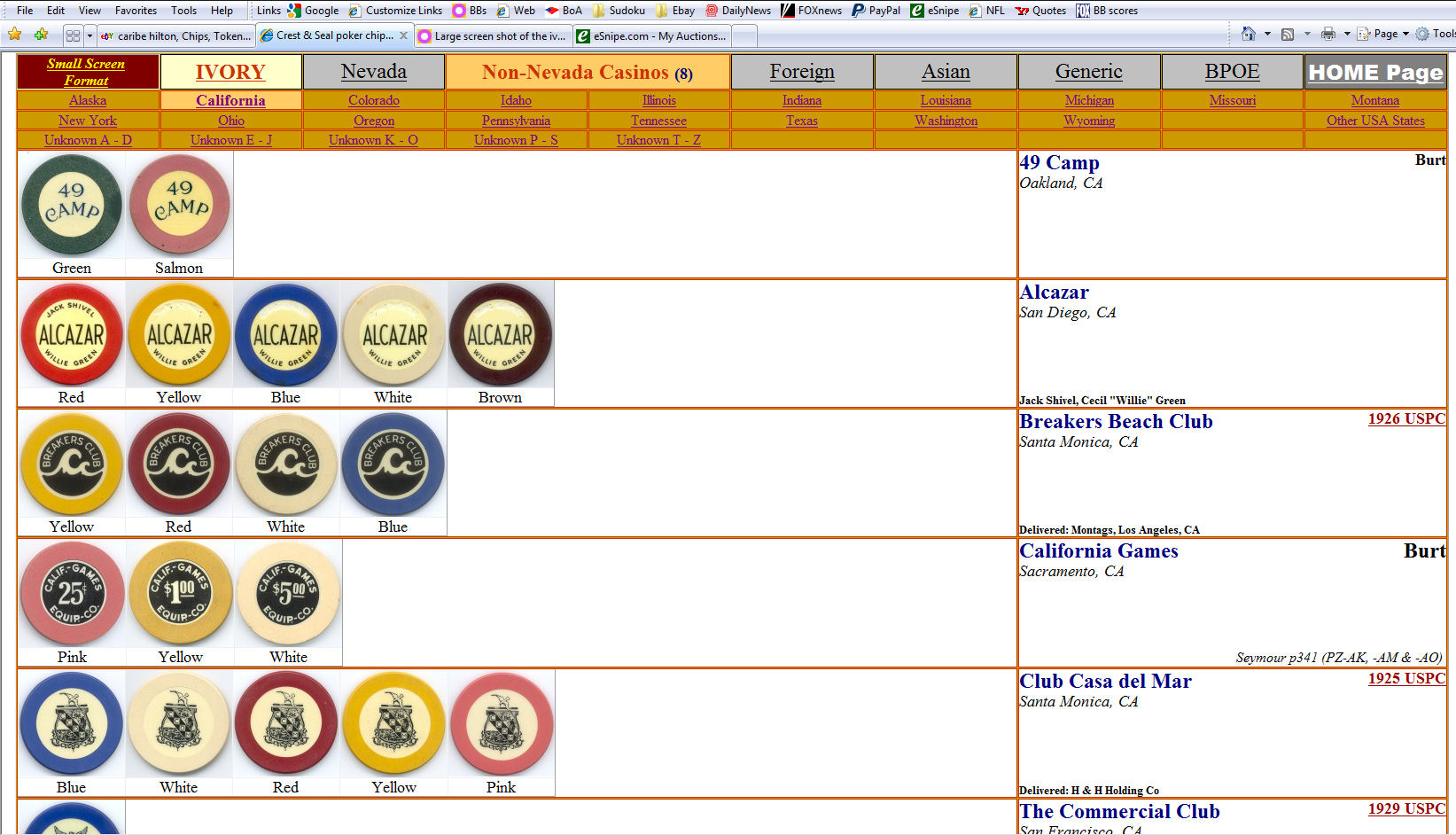Expand the Print dropdown arrow

(1347, 34)
